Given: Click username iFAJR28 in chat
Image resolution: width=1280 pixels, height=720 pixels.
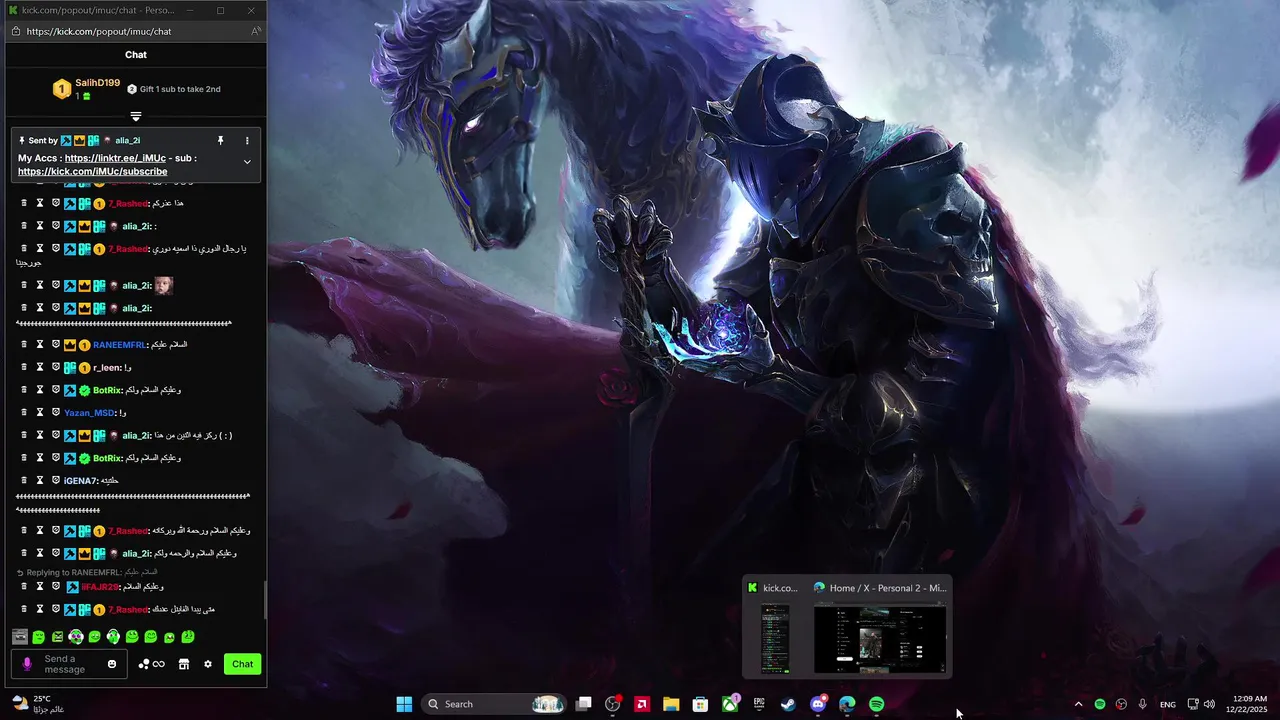Looking at the screenshot, I should click(x=100, y=587).
